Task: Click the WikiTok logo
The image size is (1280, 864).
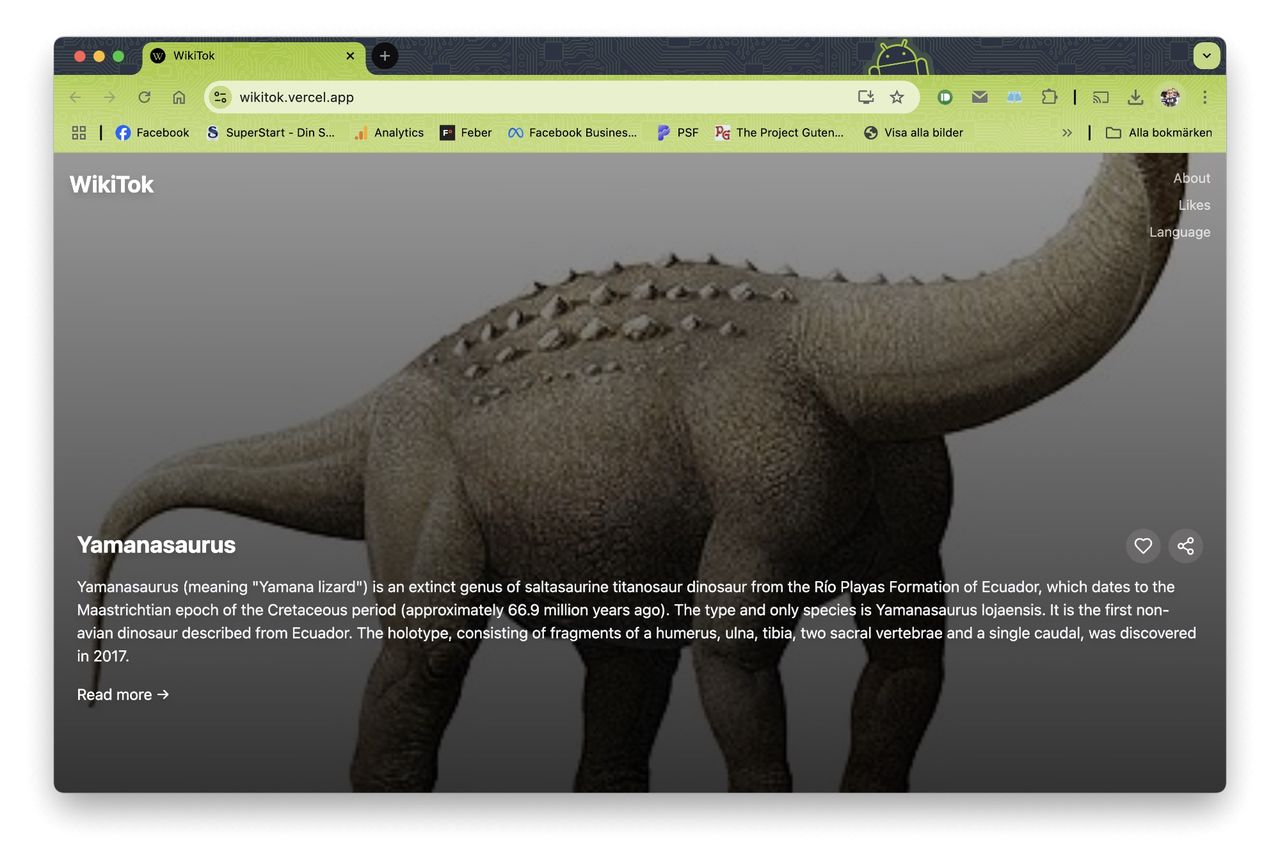Action: pyautogui.click(x=112, y=184)
